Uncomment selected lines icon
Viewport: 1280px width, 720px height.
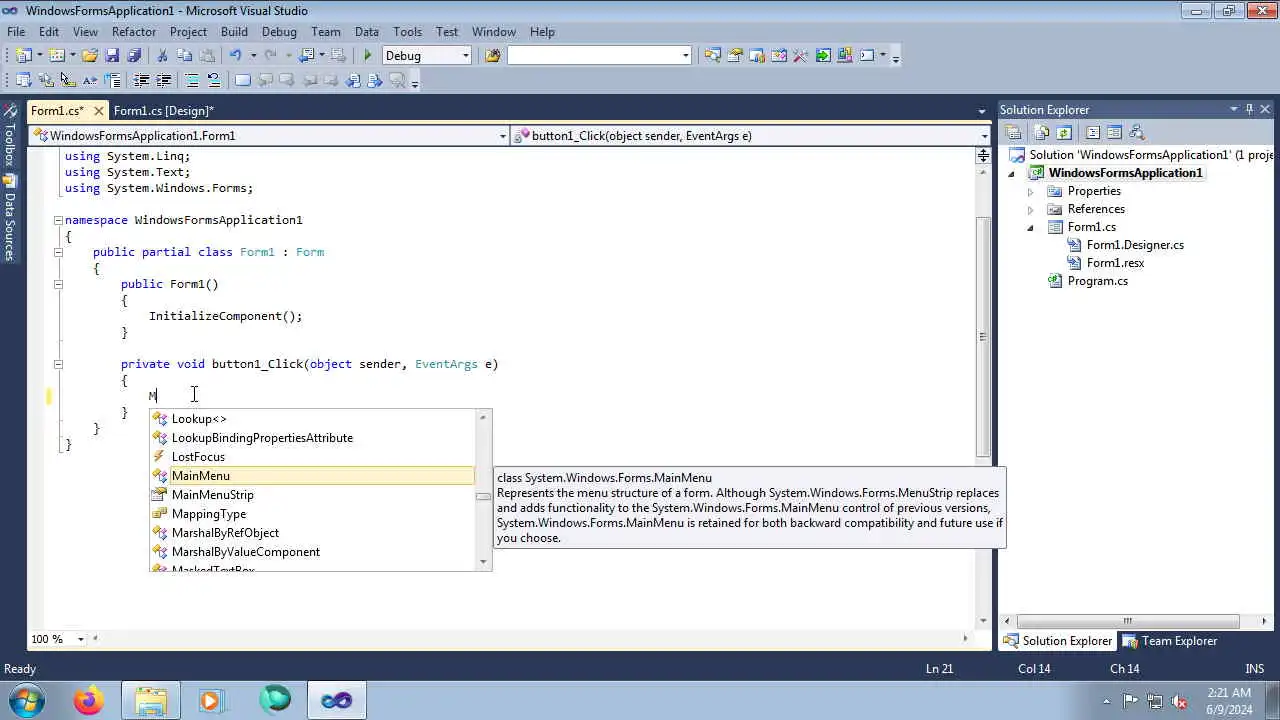click(213, 80)
